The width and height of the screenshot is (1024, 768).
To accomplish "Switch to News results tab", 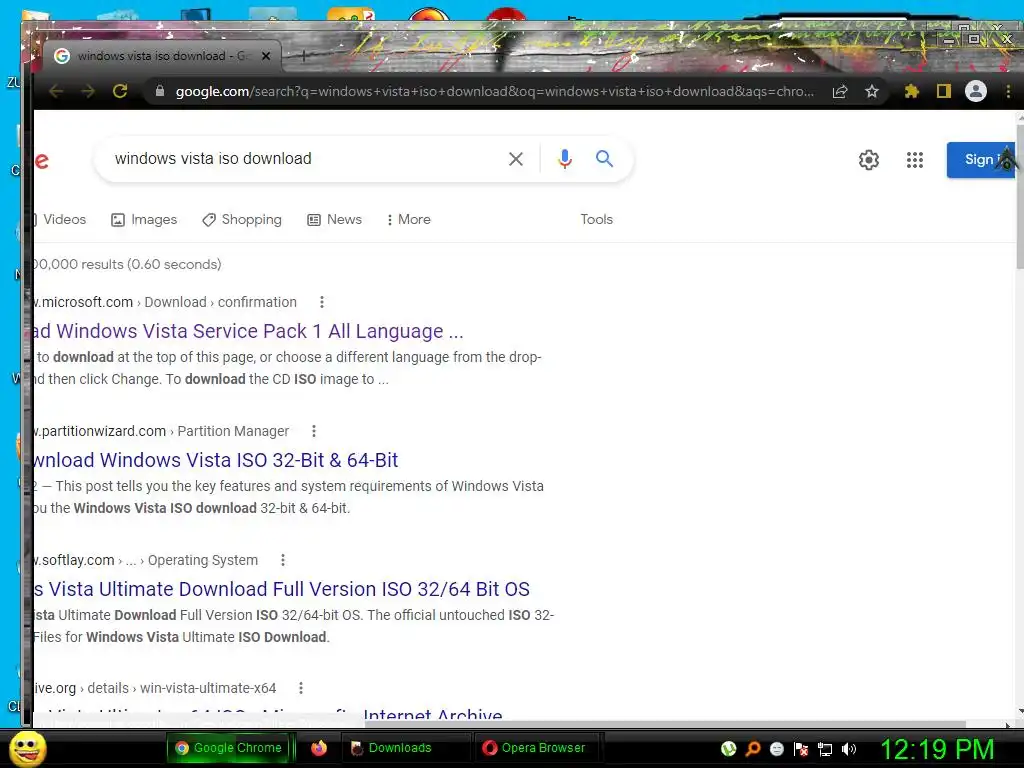I will click(x=334, y=219).
